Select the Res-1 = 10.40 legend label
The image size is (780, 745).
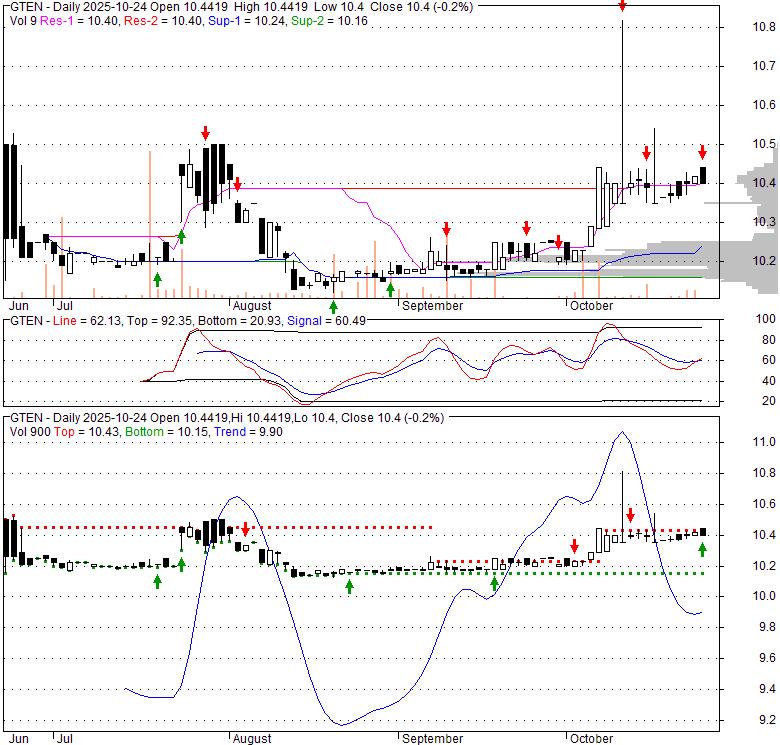click(x=70, y=20)
